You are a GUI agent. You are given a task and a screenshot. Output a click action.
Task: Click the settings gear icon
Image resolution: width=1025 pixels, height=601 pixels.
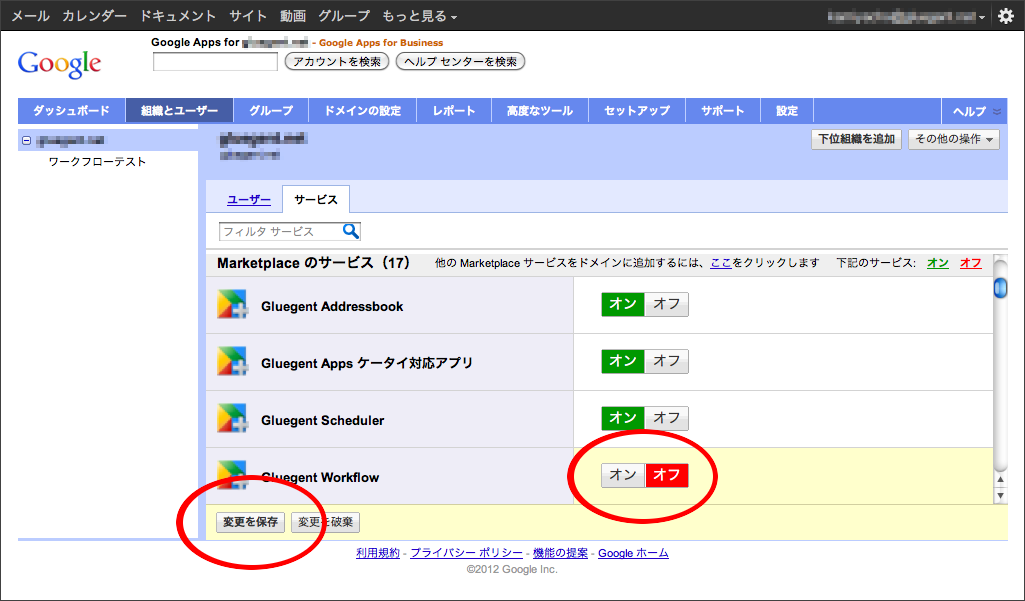(1006, 16)
